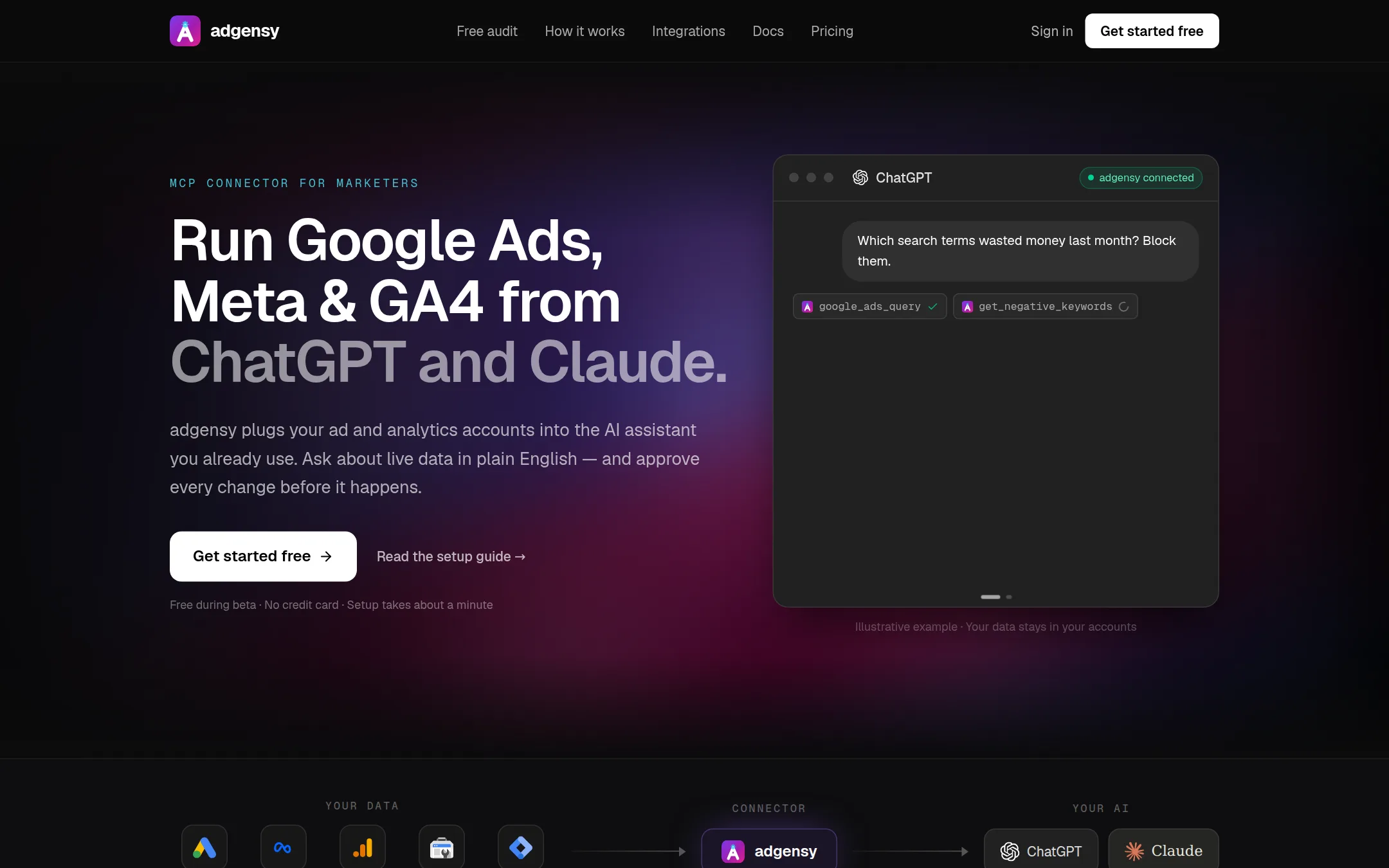Click the Google Analytics bar-chart icon
The width and height of the screenshot is (1389, 868).
[363, 847]
